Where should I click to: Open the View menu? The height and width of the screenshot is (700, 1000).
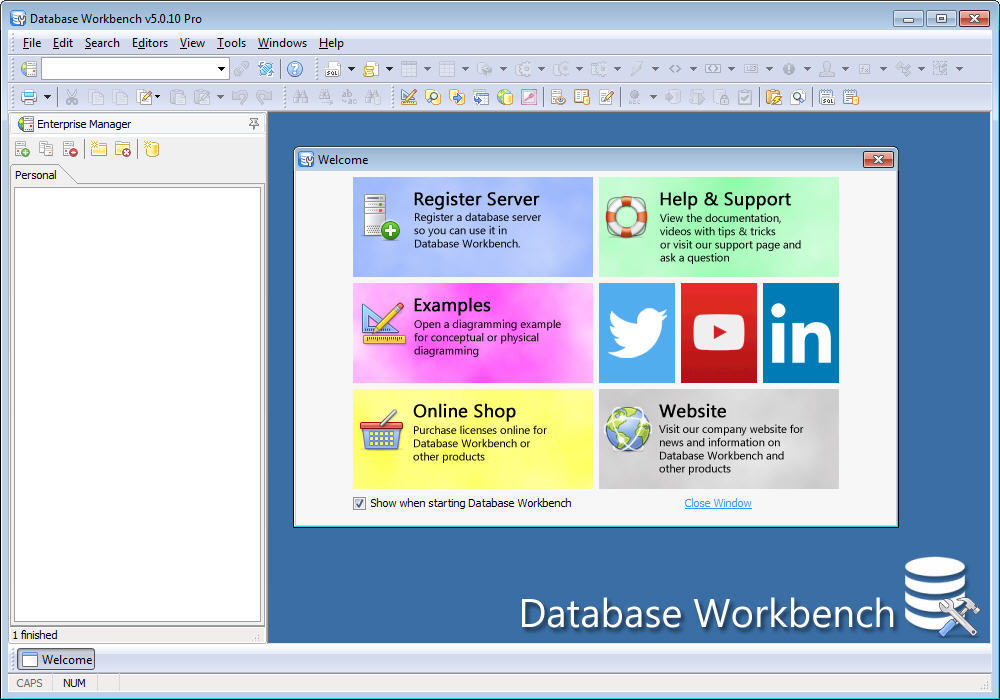click(192, 43)
